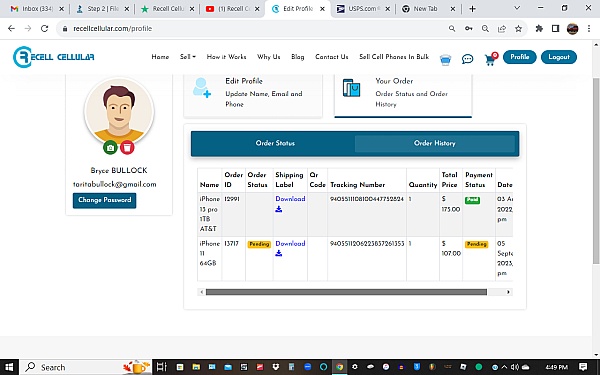
Task: Click the red delete photo icon
Action: [127, 147]
